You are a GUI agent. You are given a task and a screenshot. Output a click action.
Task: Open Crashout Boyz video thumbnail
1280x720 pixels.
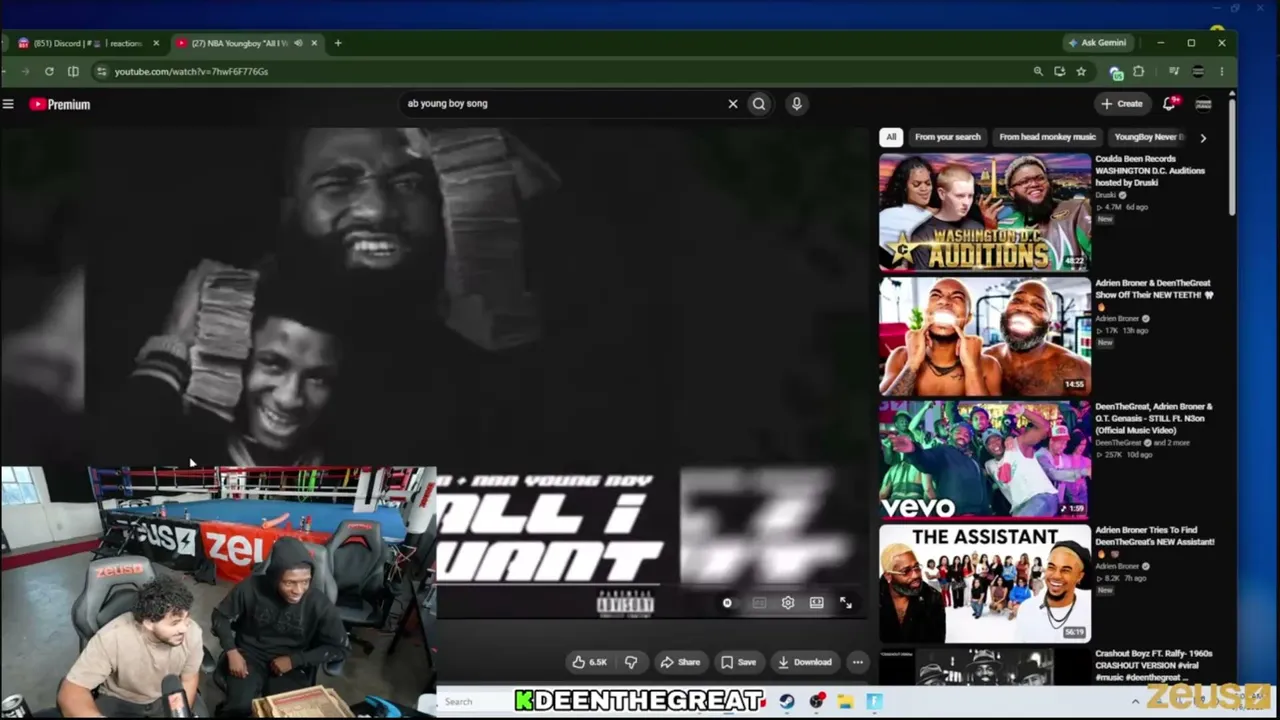coord(985,667)
